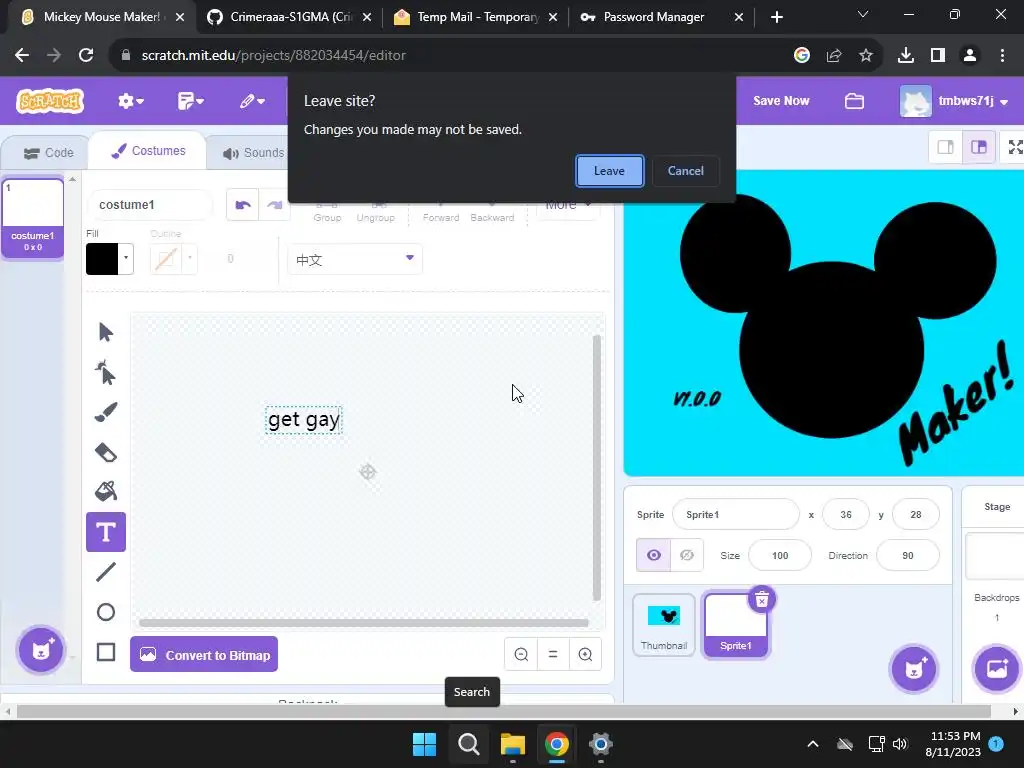
Task: Open the File menu dropdown
Action: click(x=191, y=101)
